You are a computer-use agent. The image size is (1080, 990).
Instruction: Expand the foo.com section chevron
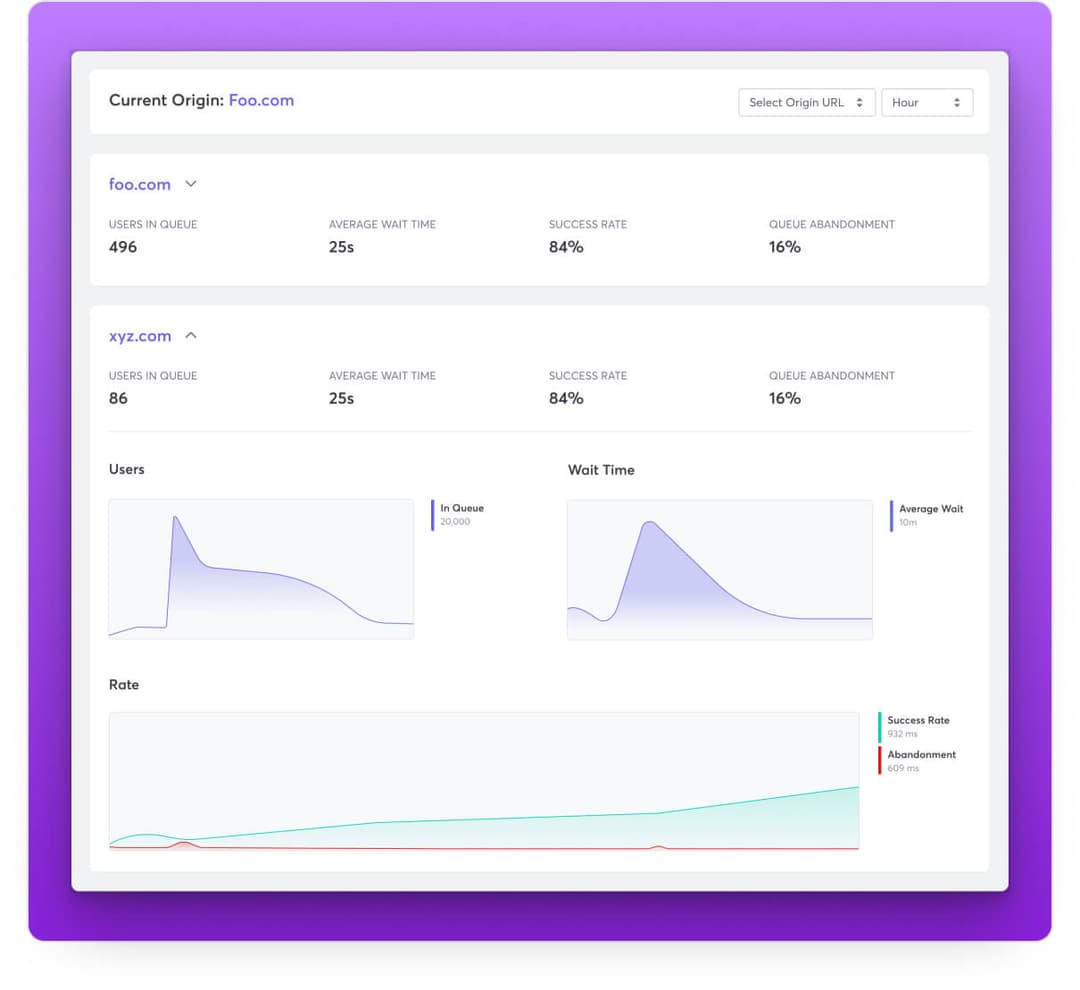pyautogui.click(x=191, y=184)
